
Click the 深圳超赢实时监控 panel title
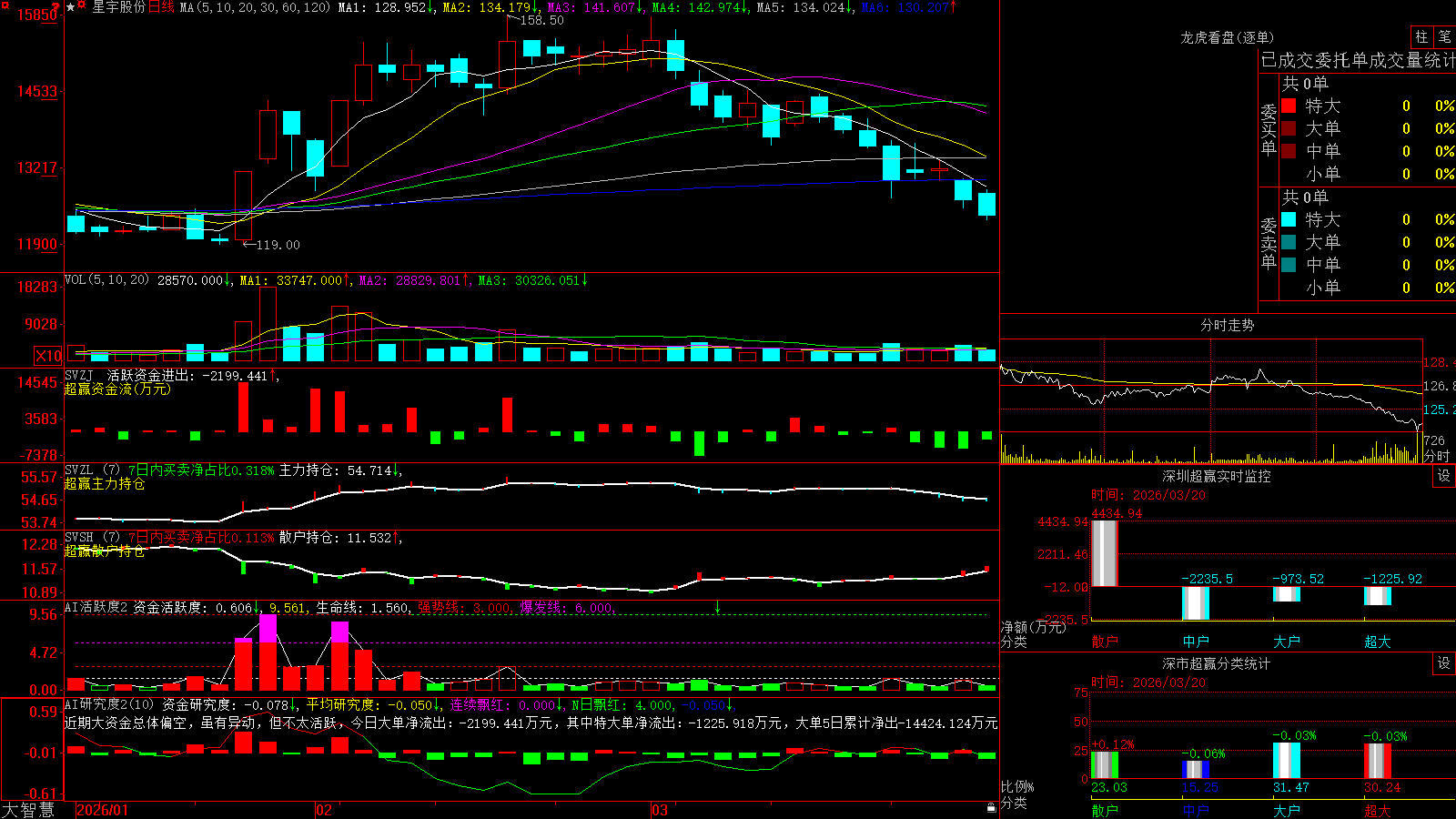coord(1216,476)
